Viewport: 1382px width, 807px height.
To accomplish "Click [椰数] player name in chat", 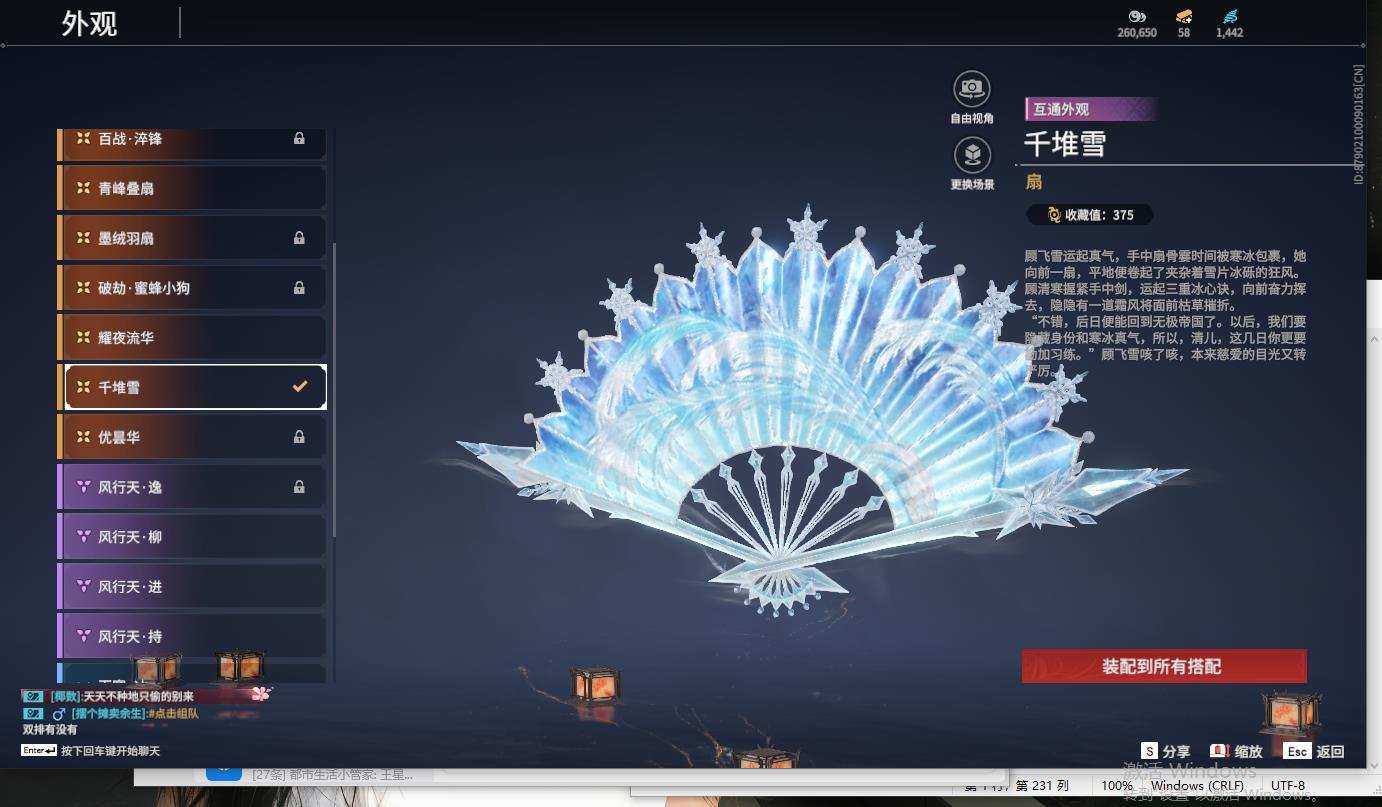I will tap(65, 696).
